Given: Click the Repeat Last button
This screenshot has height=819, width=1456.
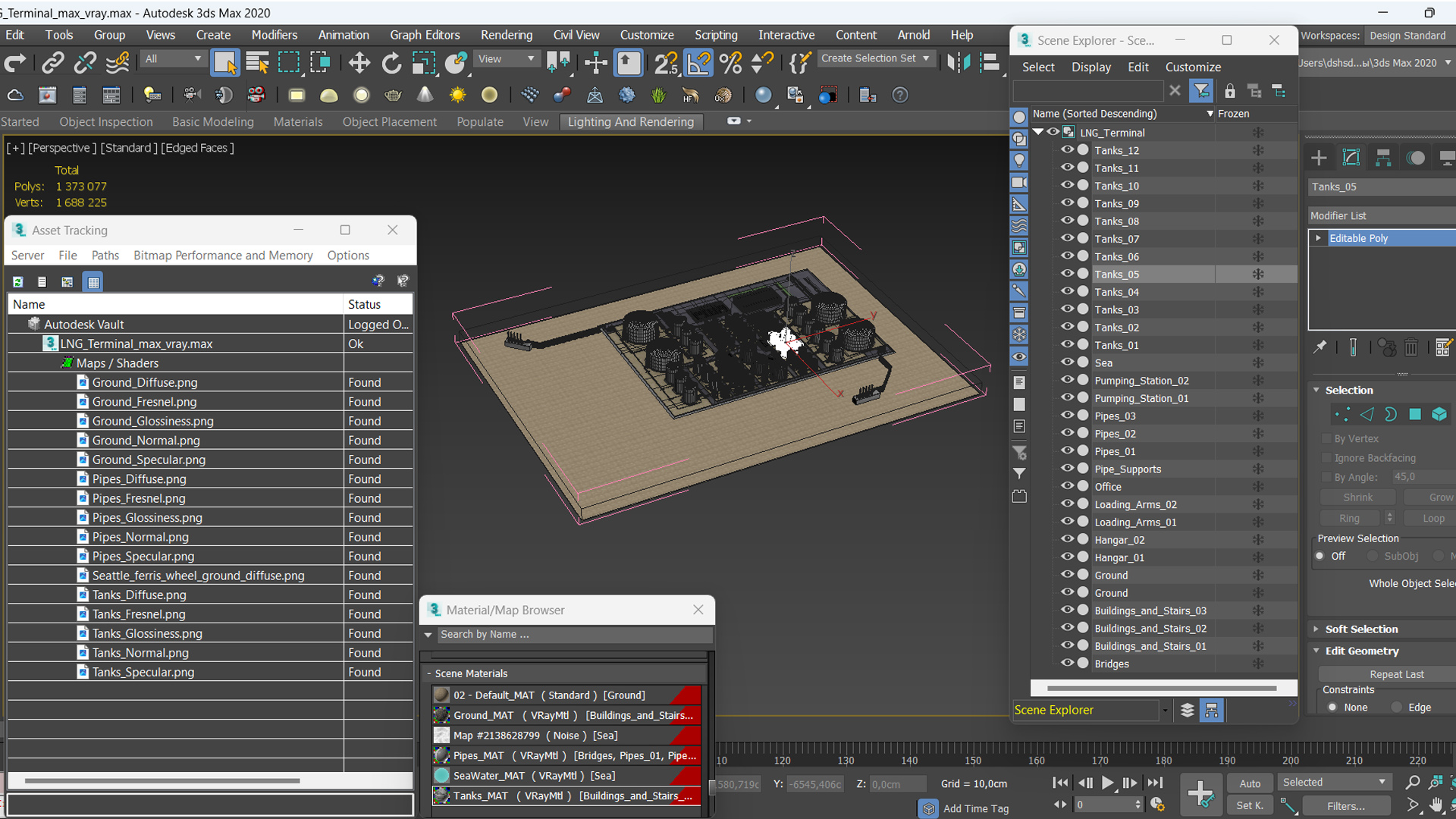Looking at the screenshot, I should tap(1396, 674).
